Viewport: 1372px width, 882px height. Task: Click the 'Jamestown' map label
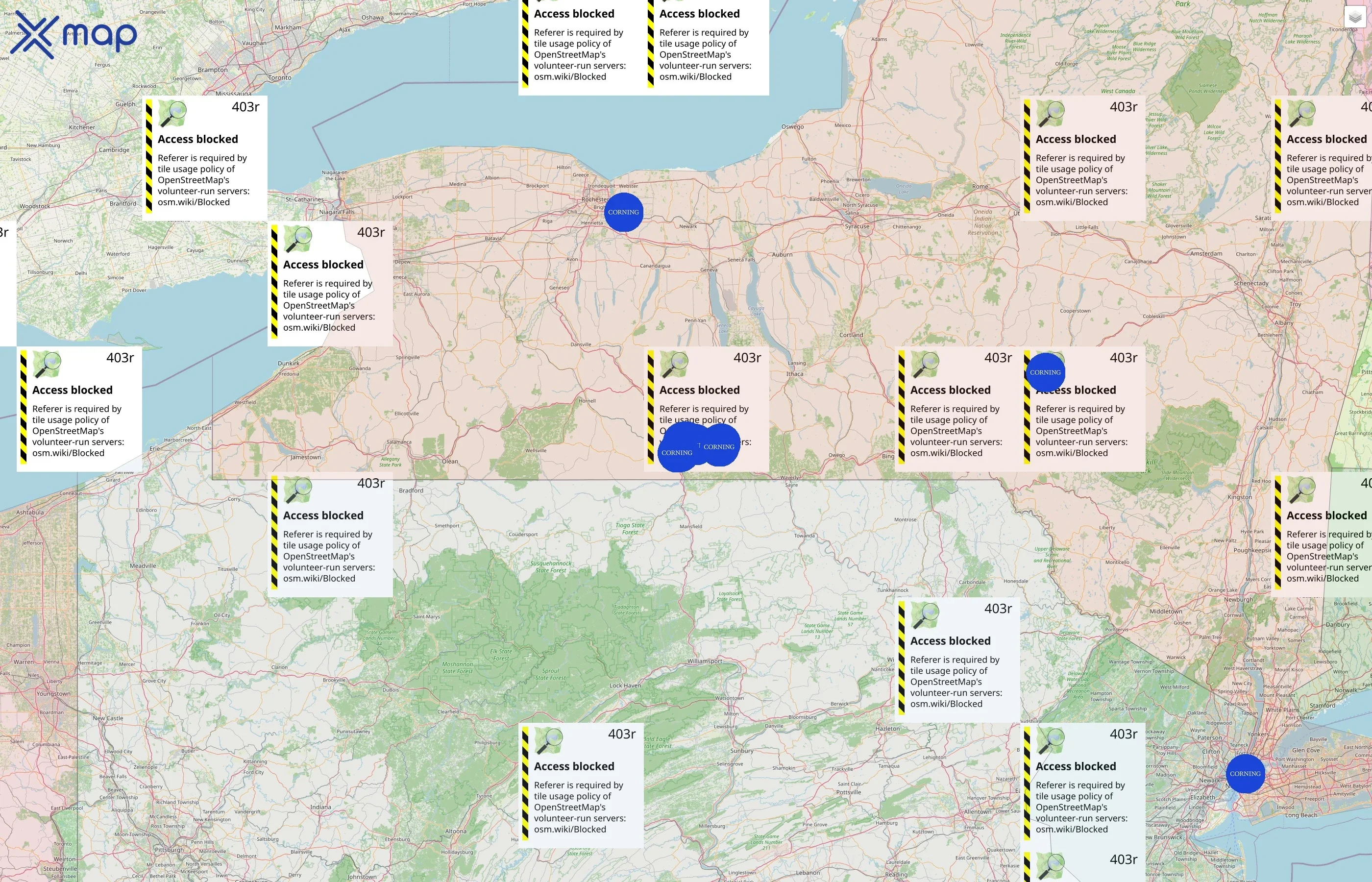tap(305, 457)
